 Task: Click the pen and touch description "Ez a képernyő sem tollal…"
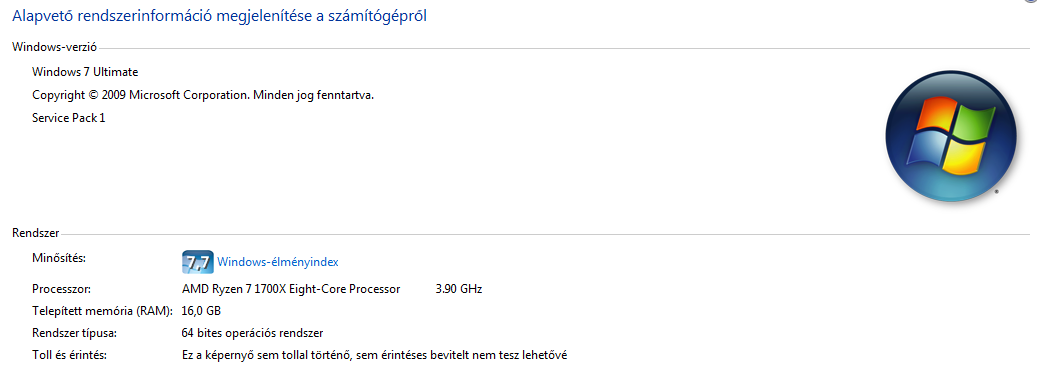[x=374, y=355]
